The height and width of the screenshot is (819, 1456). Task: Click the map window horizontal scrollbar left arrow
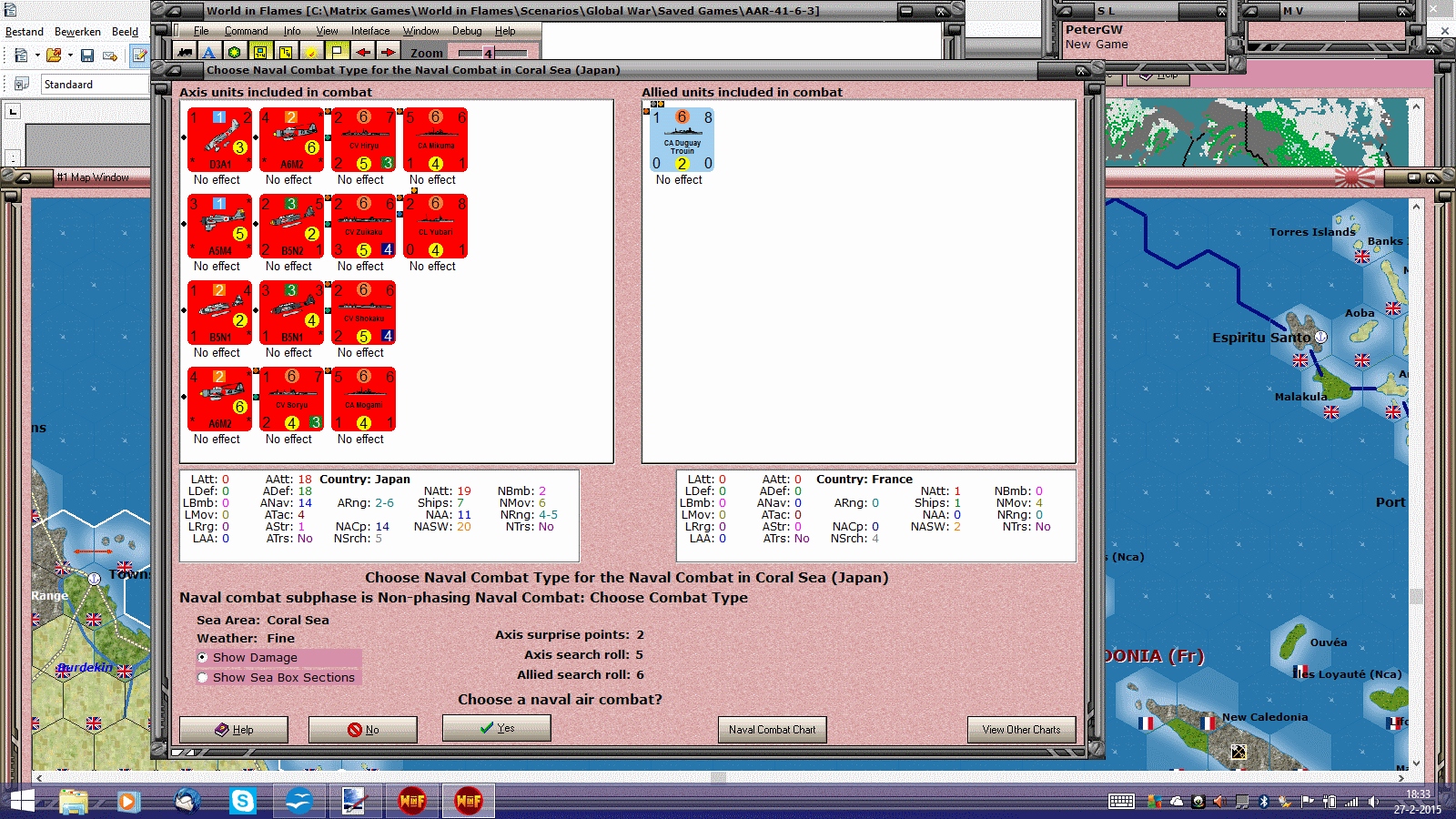tap(38, 778)
